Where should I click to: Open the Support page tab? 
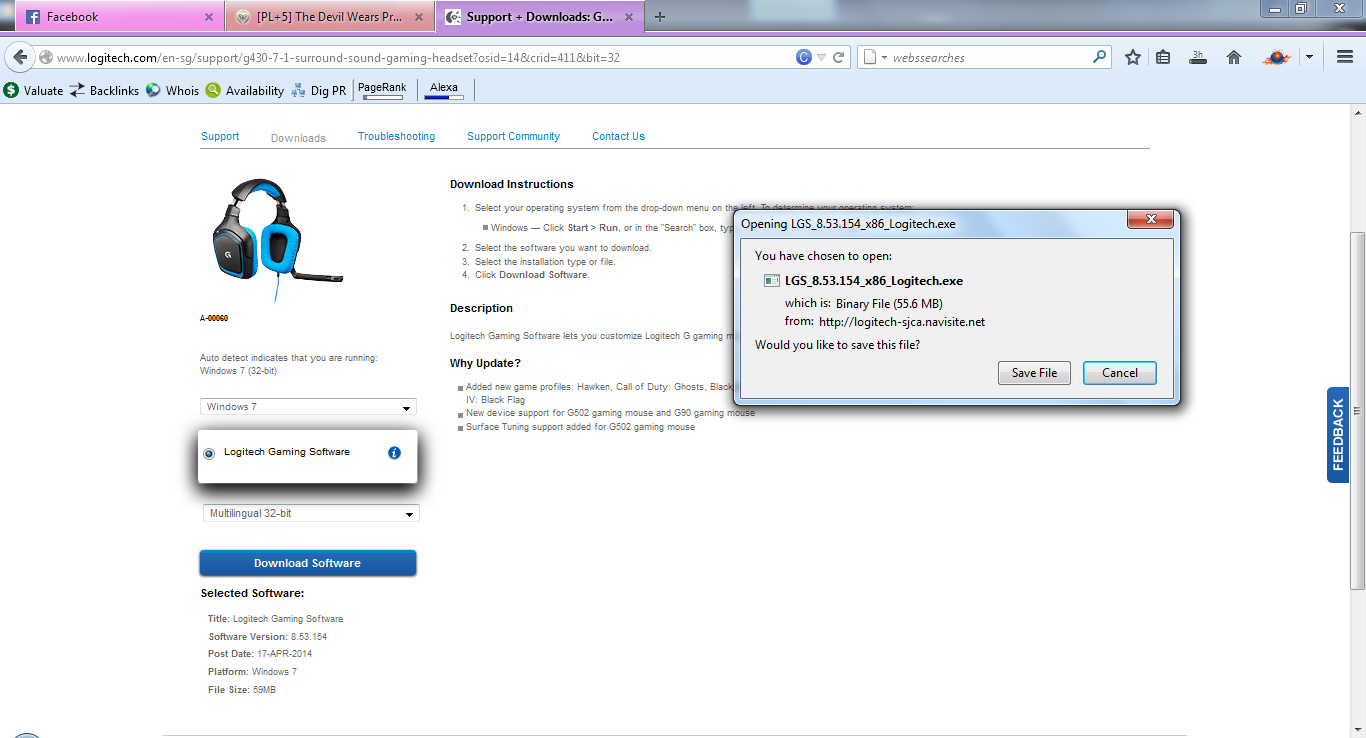point(220,136)
